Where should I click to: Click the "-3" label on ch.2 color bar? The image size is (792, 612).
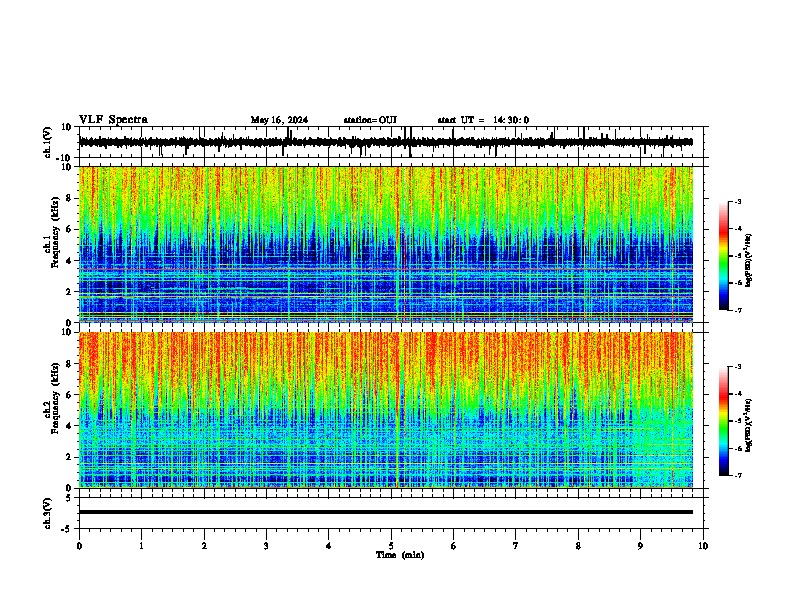tap(737, 367)
